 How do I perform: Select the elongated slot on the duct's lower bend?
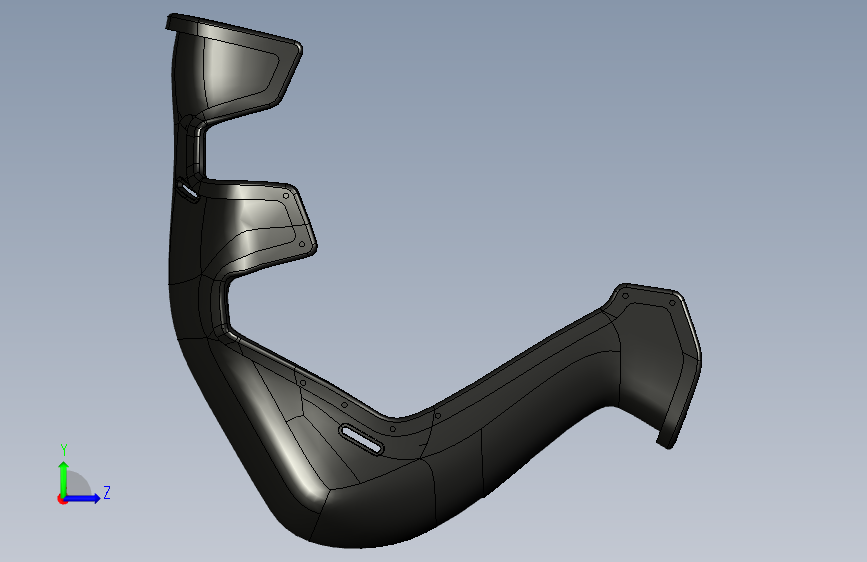coord(362,439)
